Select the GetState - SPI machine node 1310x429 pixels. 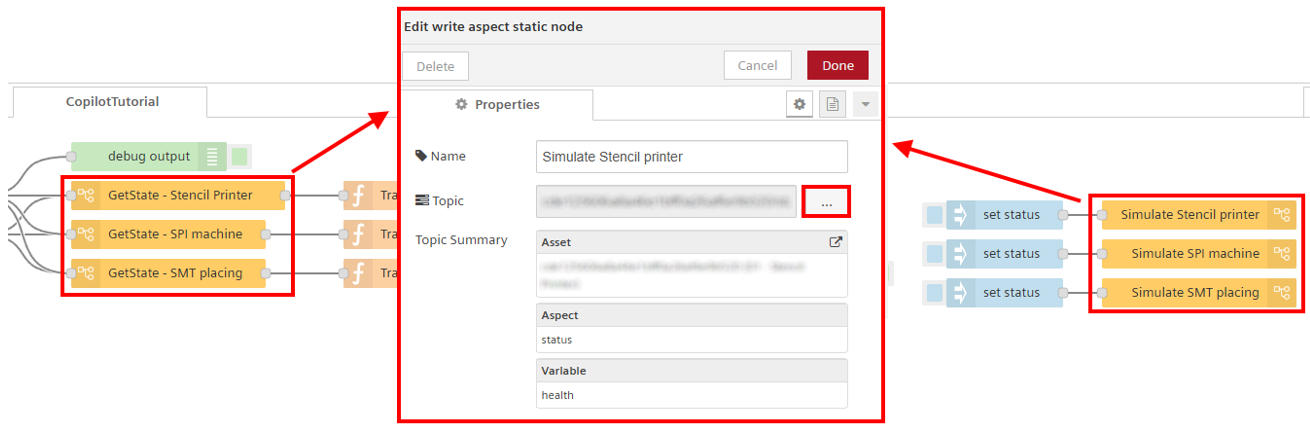175,234
